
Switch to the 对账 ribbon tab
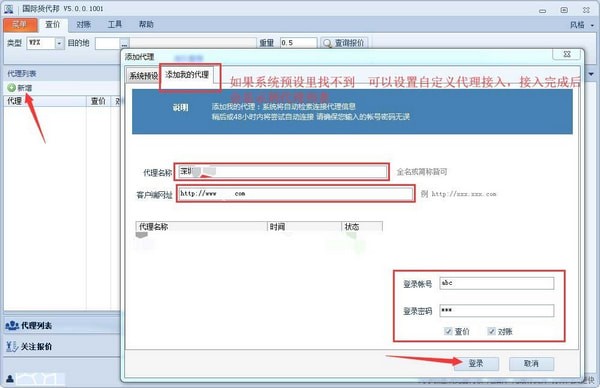tap(83, 25)
